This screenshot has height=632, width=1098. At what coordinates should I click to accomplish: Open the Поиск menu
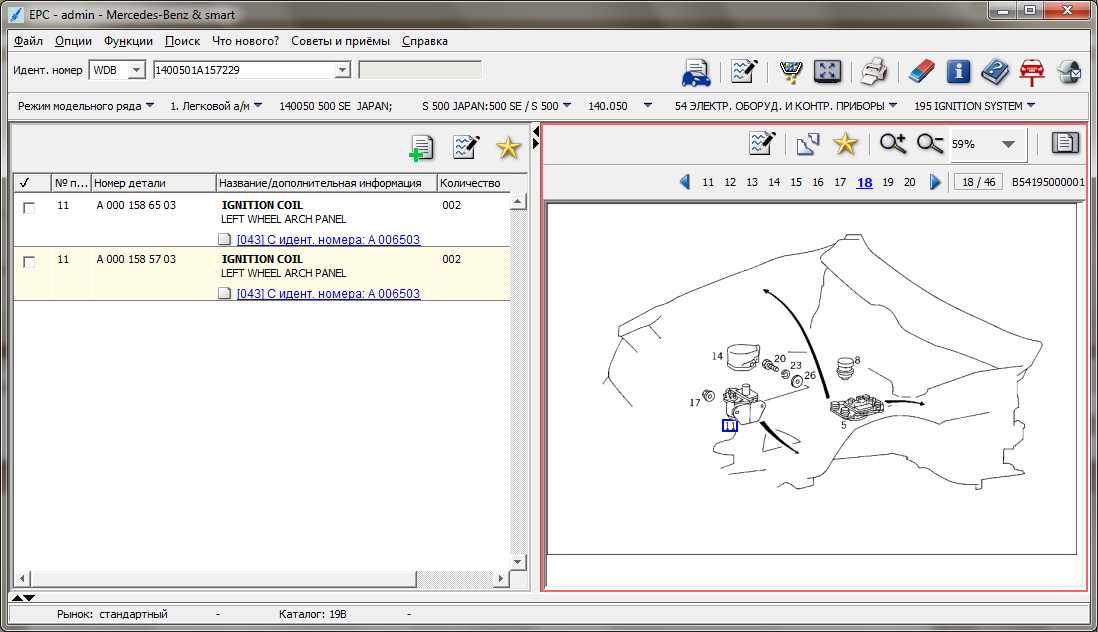click(182, 41)
